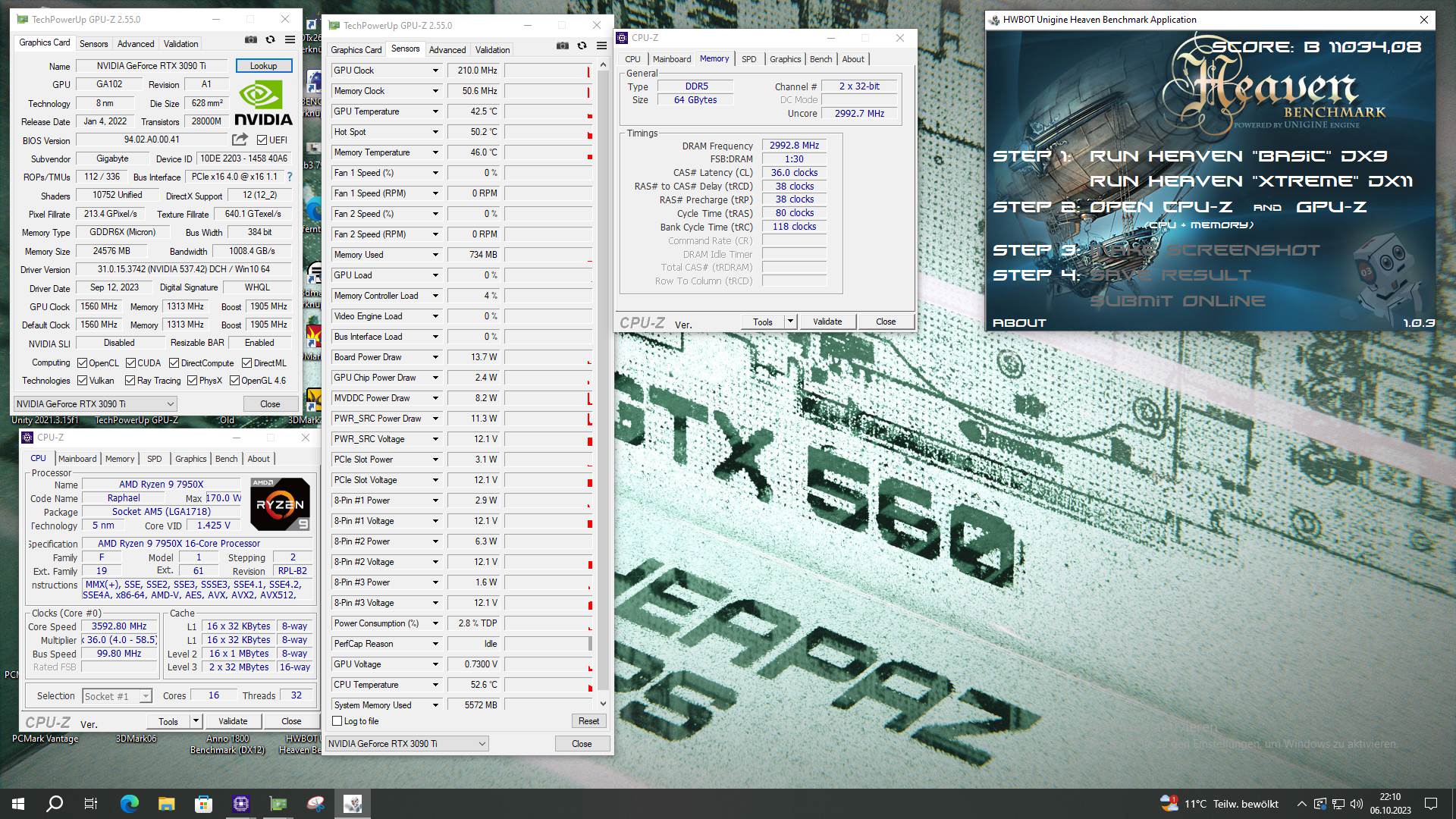Toggle the Vulkan checkbox
The width and height of the screenshot is (1456, 819).
tap(82, 381)
